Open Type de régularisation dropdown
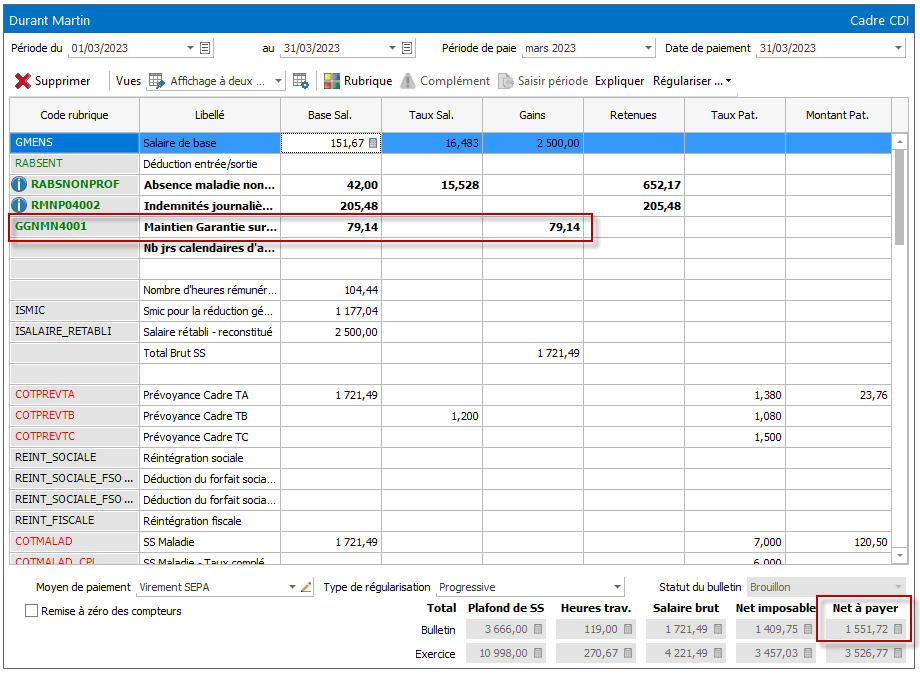This screenshot has height=674, width=920. tap(617, 587)
